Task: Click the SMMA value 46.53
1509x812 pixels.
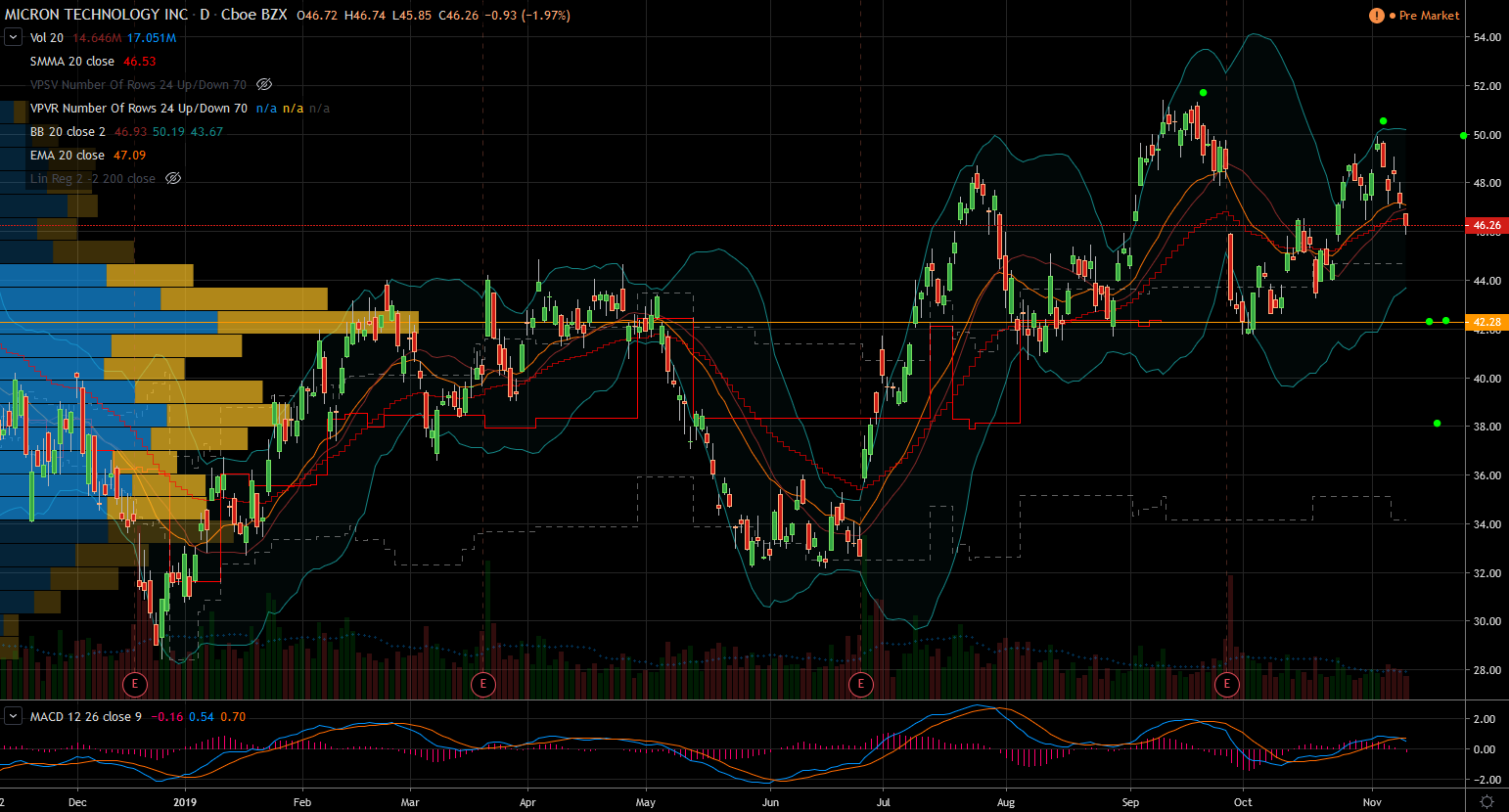Action: [x=139, y=62]
